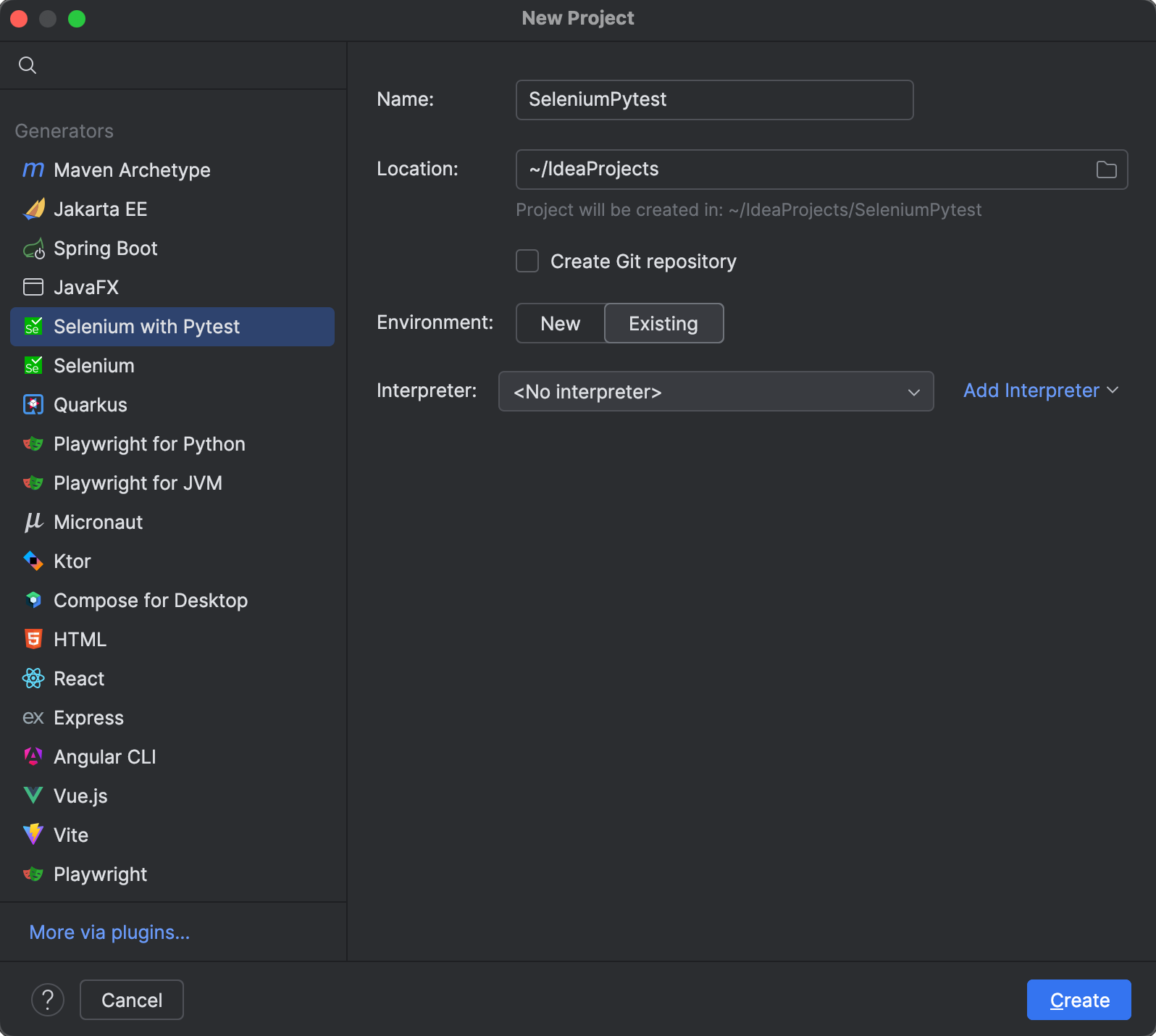
Task: Click the Create button
Action: click(1079, 1000)
